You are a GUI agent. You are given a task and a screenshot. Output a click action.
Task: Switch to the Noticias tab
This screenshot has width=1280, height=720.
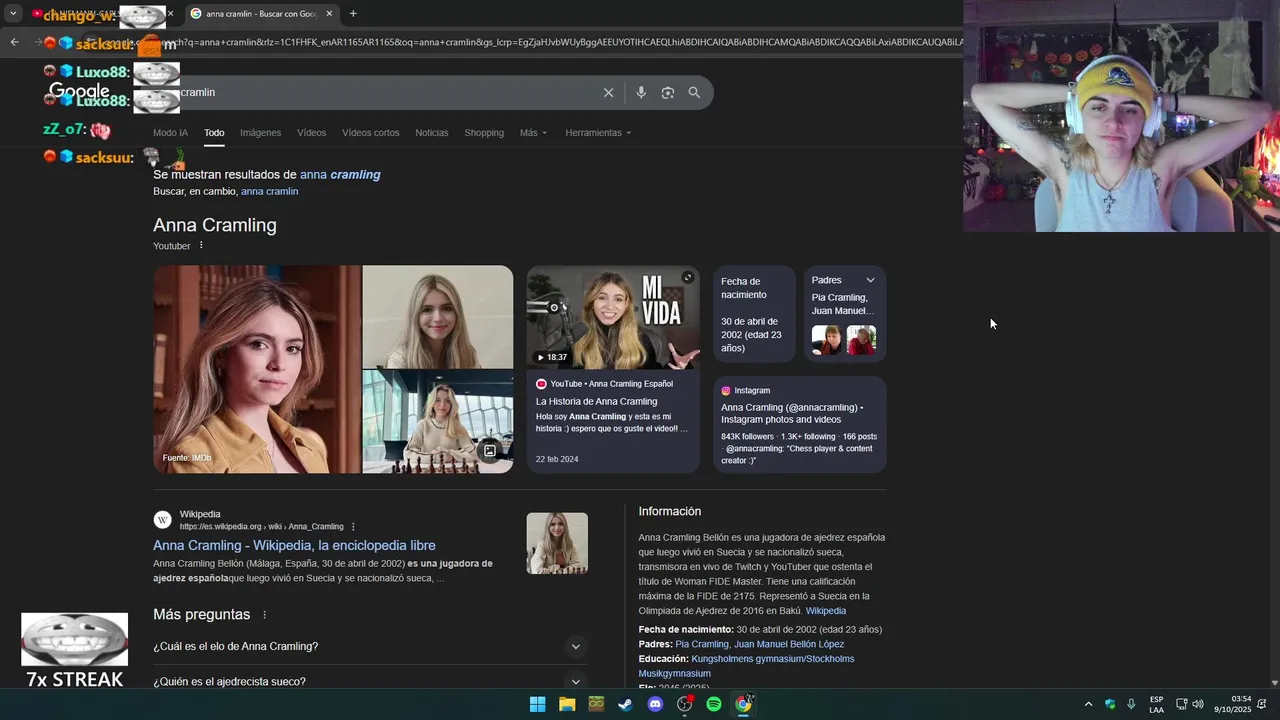tap(432, 133)
